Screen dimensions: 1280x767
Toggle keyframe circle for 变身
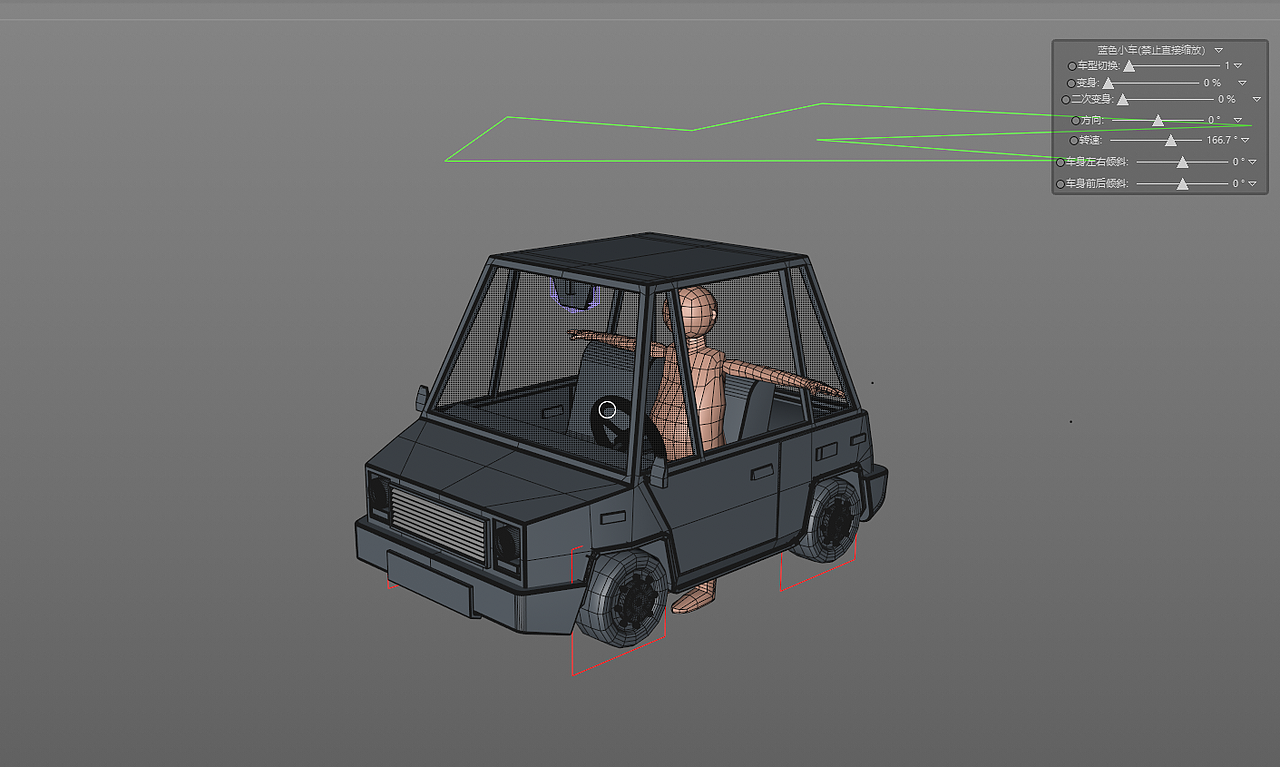tap(1071, 84)
